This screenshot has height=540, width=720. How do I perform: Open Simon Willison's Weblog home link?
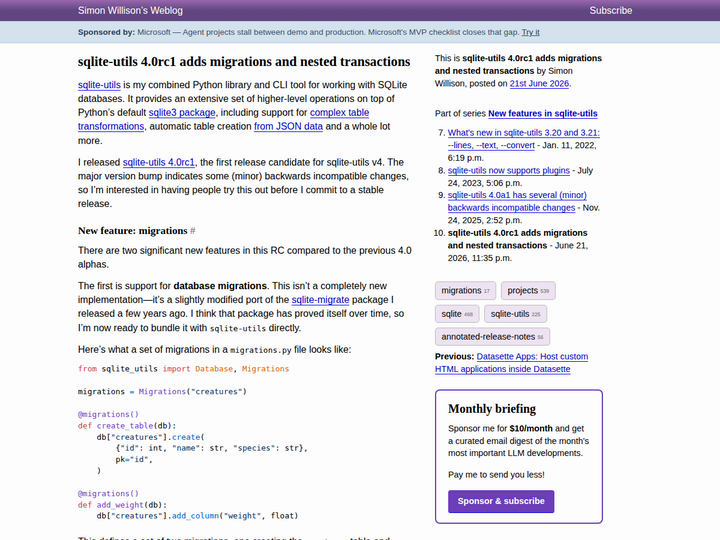tap(130, 11)
